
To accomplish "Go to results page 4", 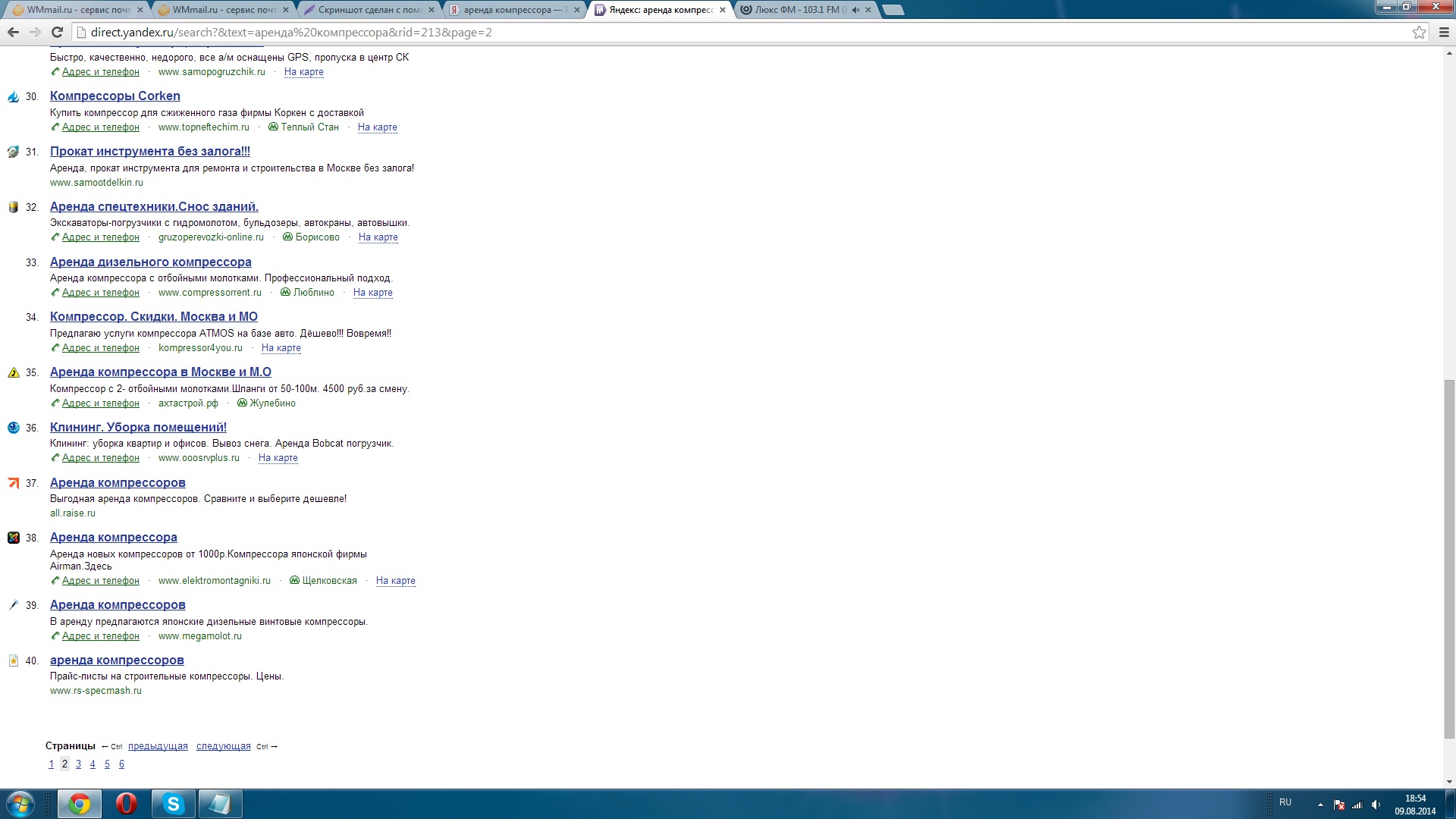I will click(x=93, y=764).
